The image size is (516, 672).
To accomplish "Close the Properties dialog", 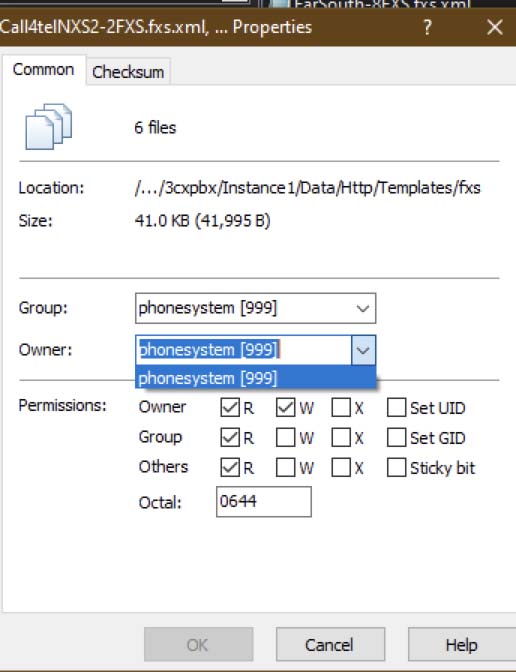I will [495, 27].
